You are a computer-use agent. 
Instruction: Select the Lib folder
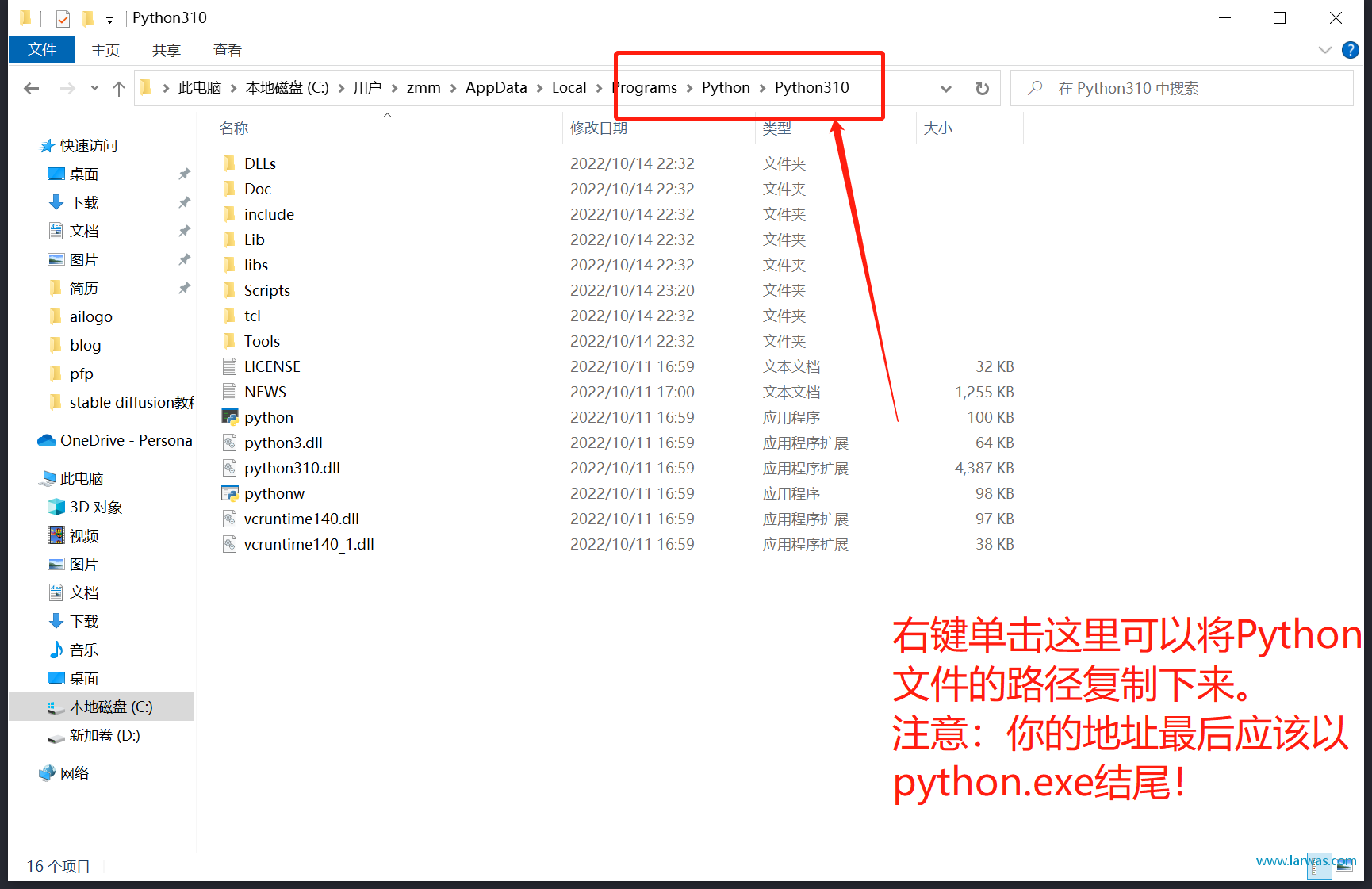[254, 239]
